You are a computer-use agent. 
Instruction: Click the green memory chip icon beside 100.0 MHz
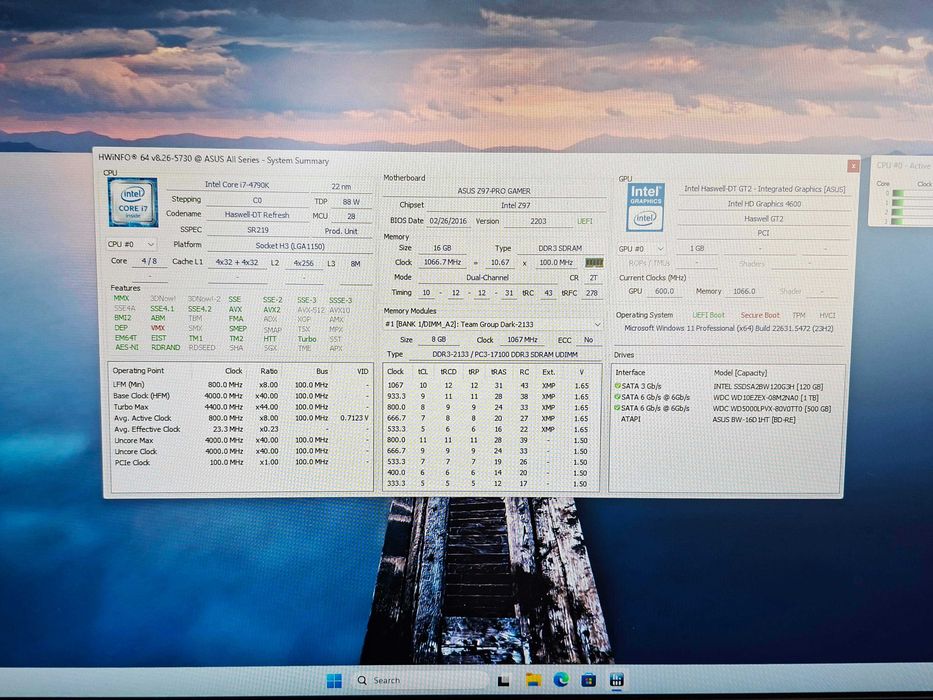tap(594, 262)
